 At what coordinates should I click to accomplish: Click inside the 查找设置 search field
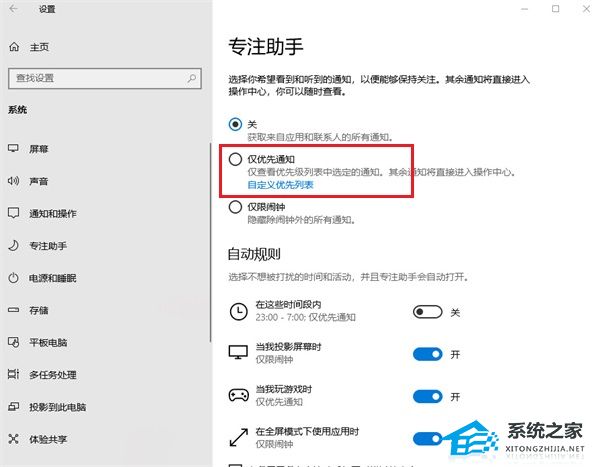[104, 78]
